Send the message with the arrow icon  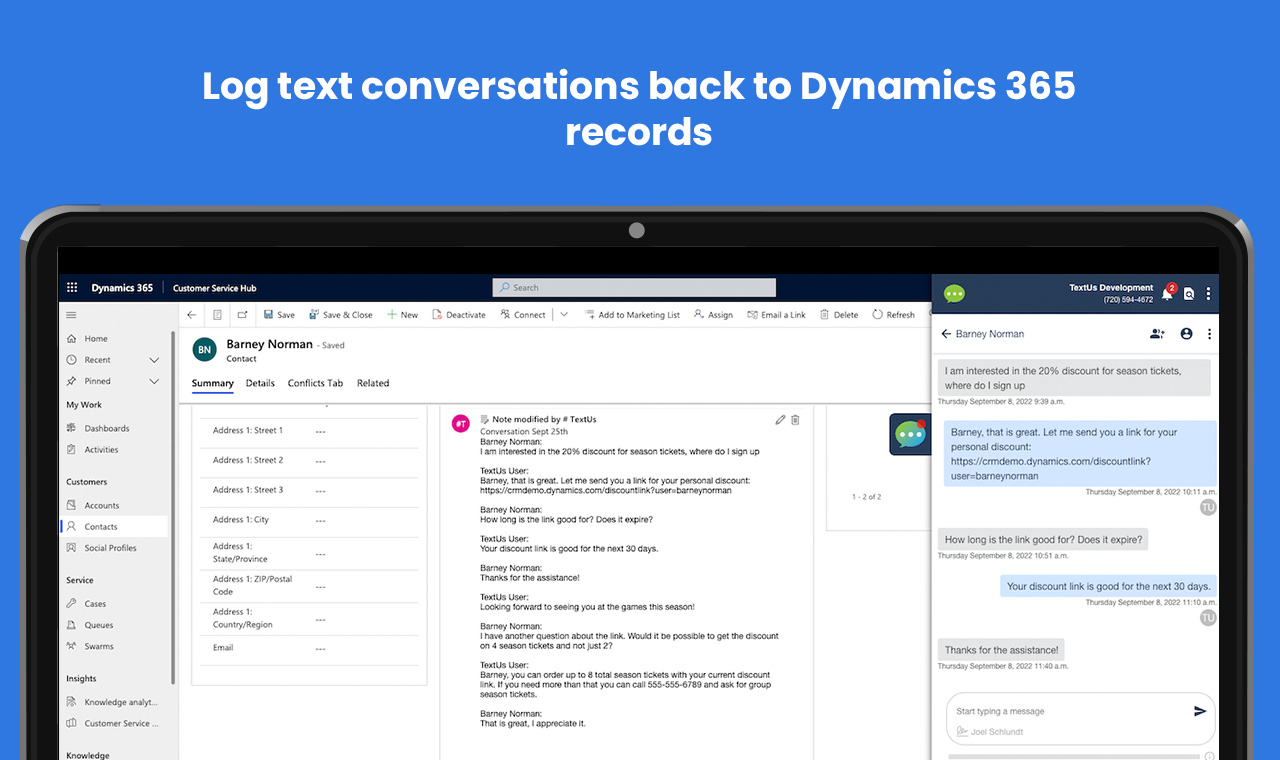click(1200, 711)
